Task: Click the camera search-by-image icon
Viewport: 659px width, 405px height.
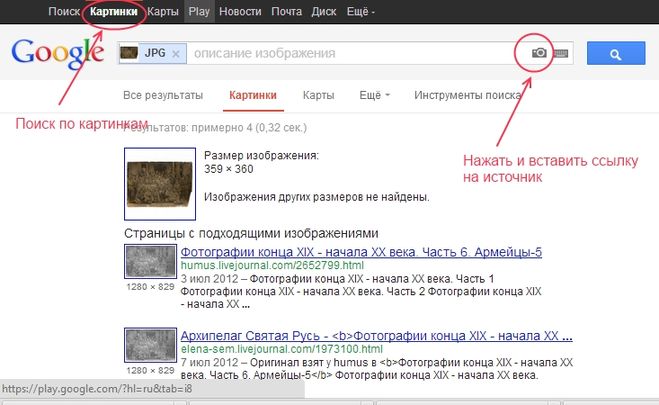Action: [539, 53]
